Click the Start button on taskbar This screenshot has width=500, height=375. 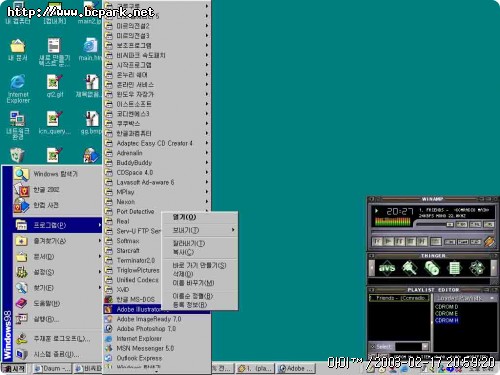tap(14, 368)
